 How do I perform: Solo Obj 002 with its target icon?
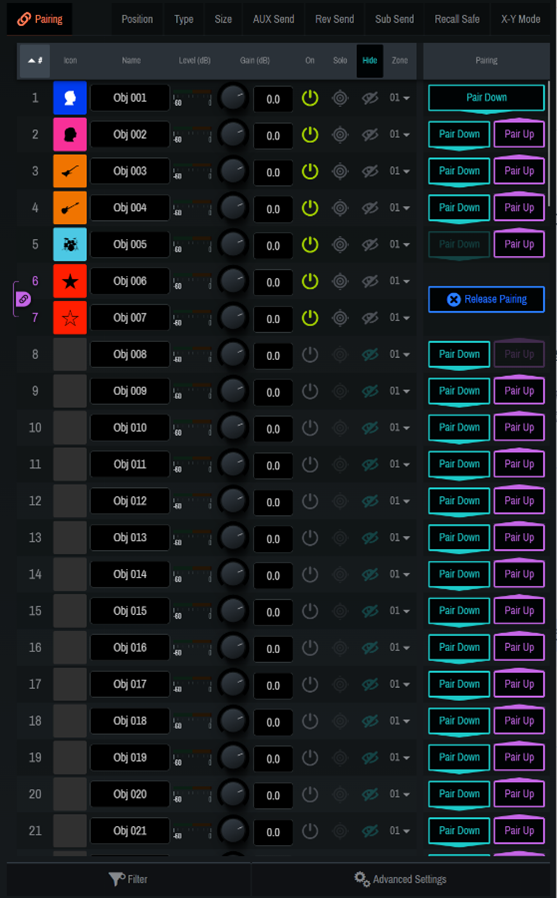(x=340, y=135)
